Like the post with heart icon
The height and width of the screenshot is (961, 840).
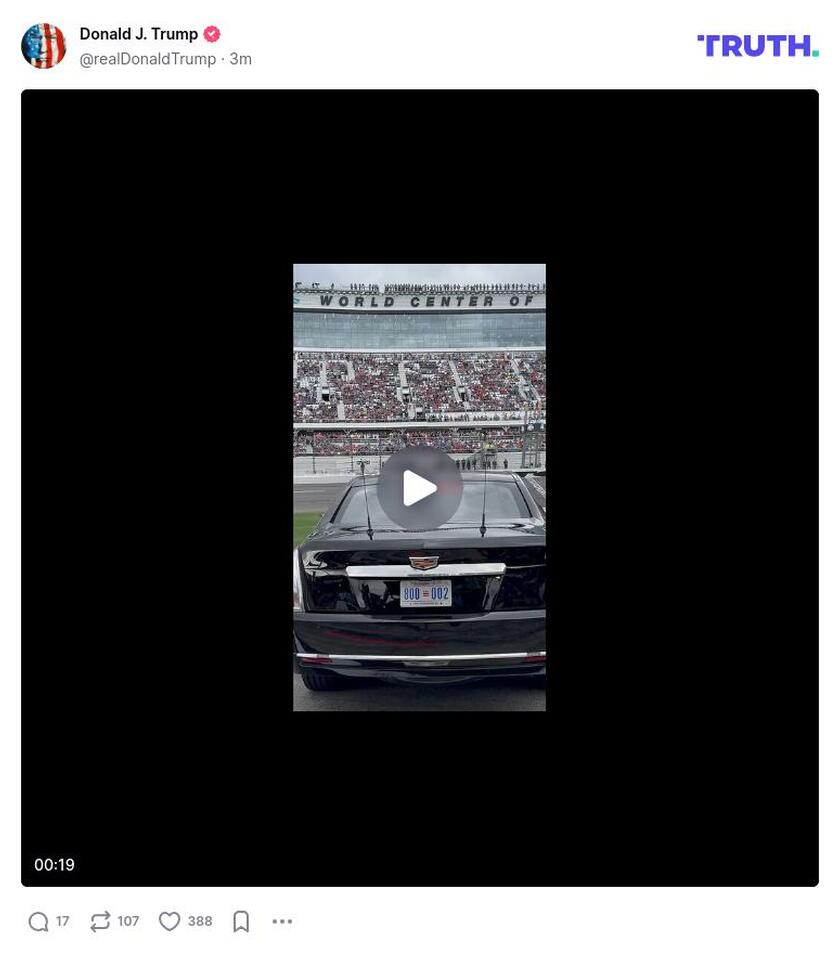tap(169, 921)
